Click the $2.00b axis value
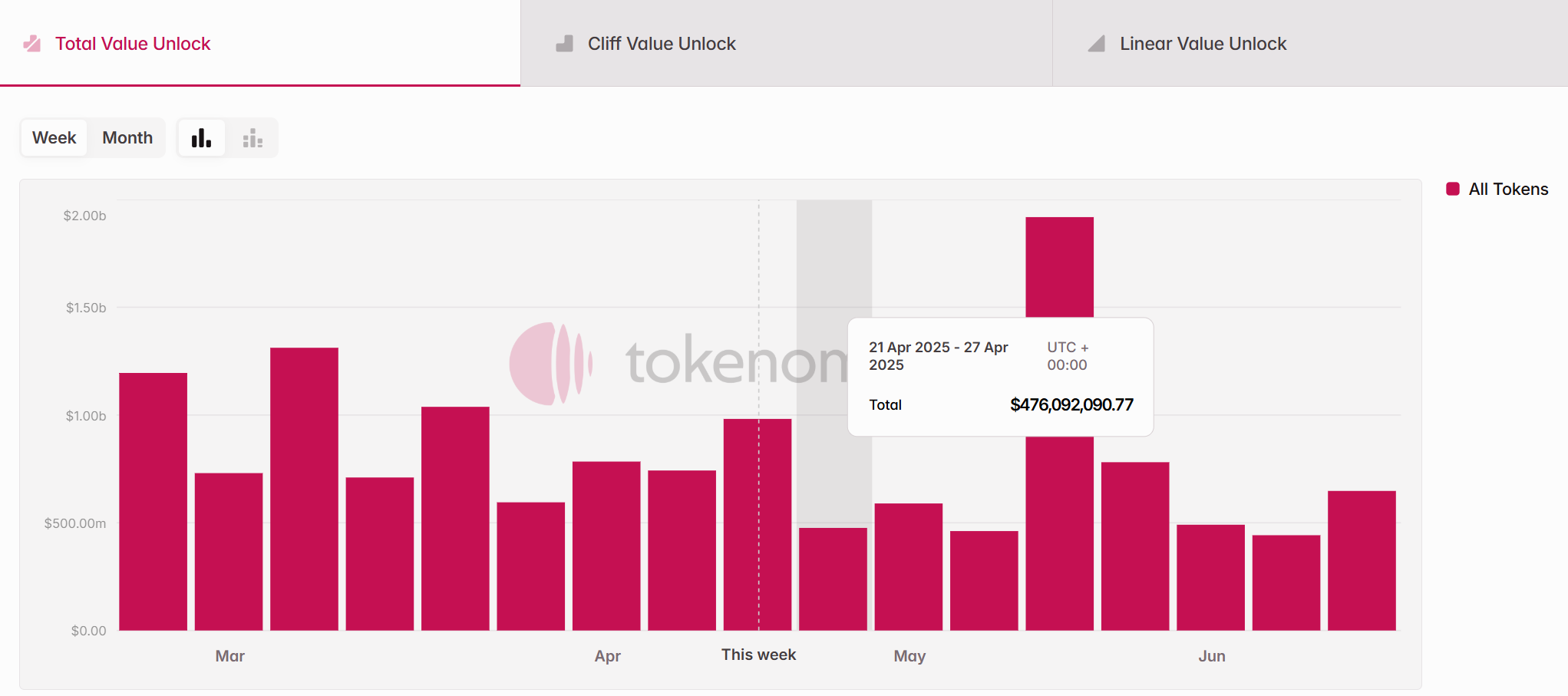This screenshot has height=696, width=1568. pos(84,216)
